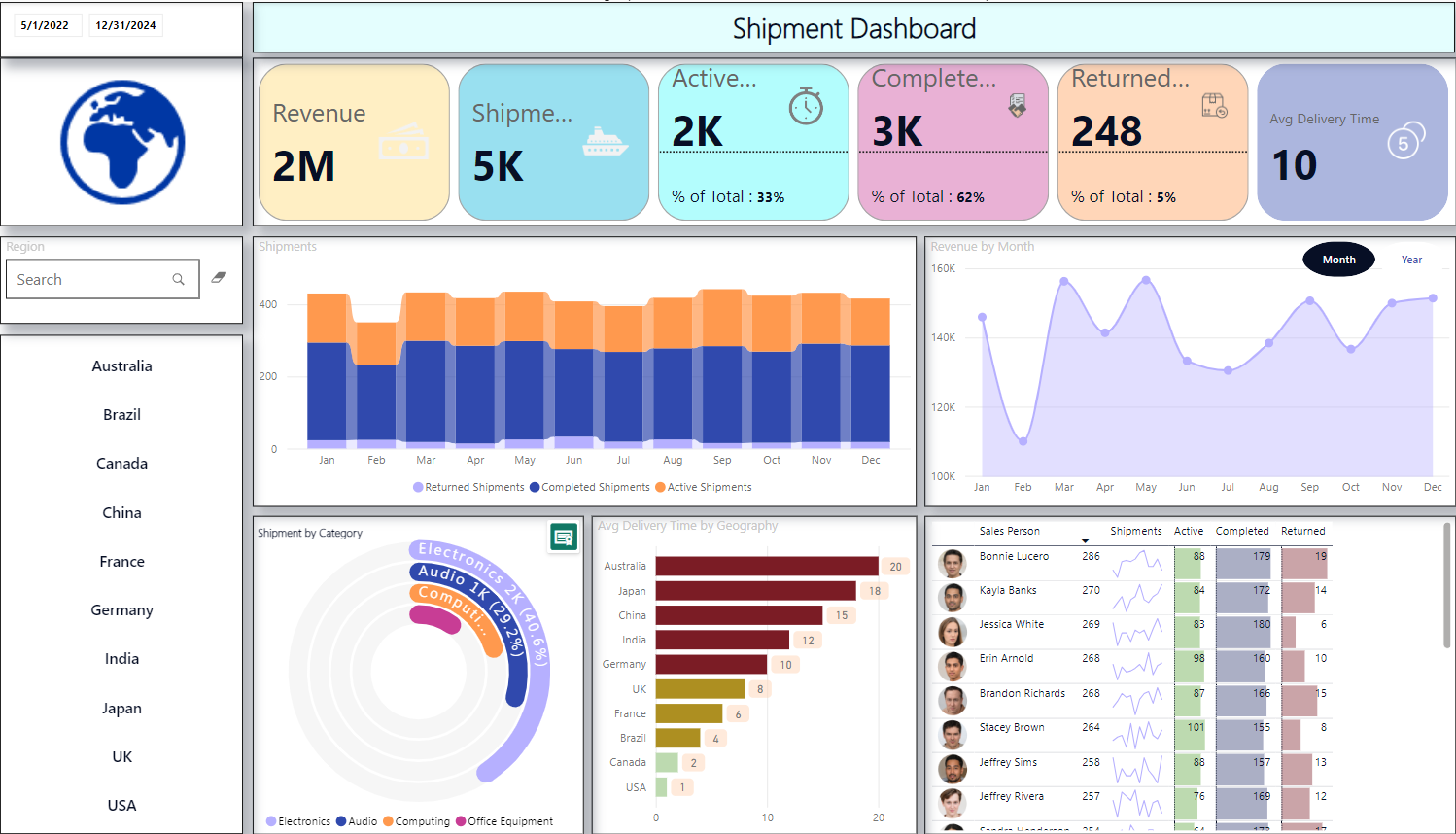This screenshot has height=834, width=1456.
Task: Click the sort arrow under Sales Person header
Action: click(x=1085, y=541)
